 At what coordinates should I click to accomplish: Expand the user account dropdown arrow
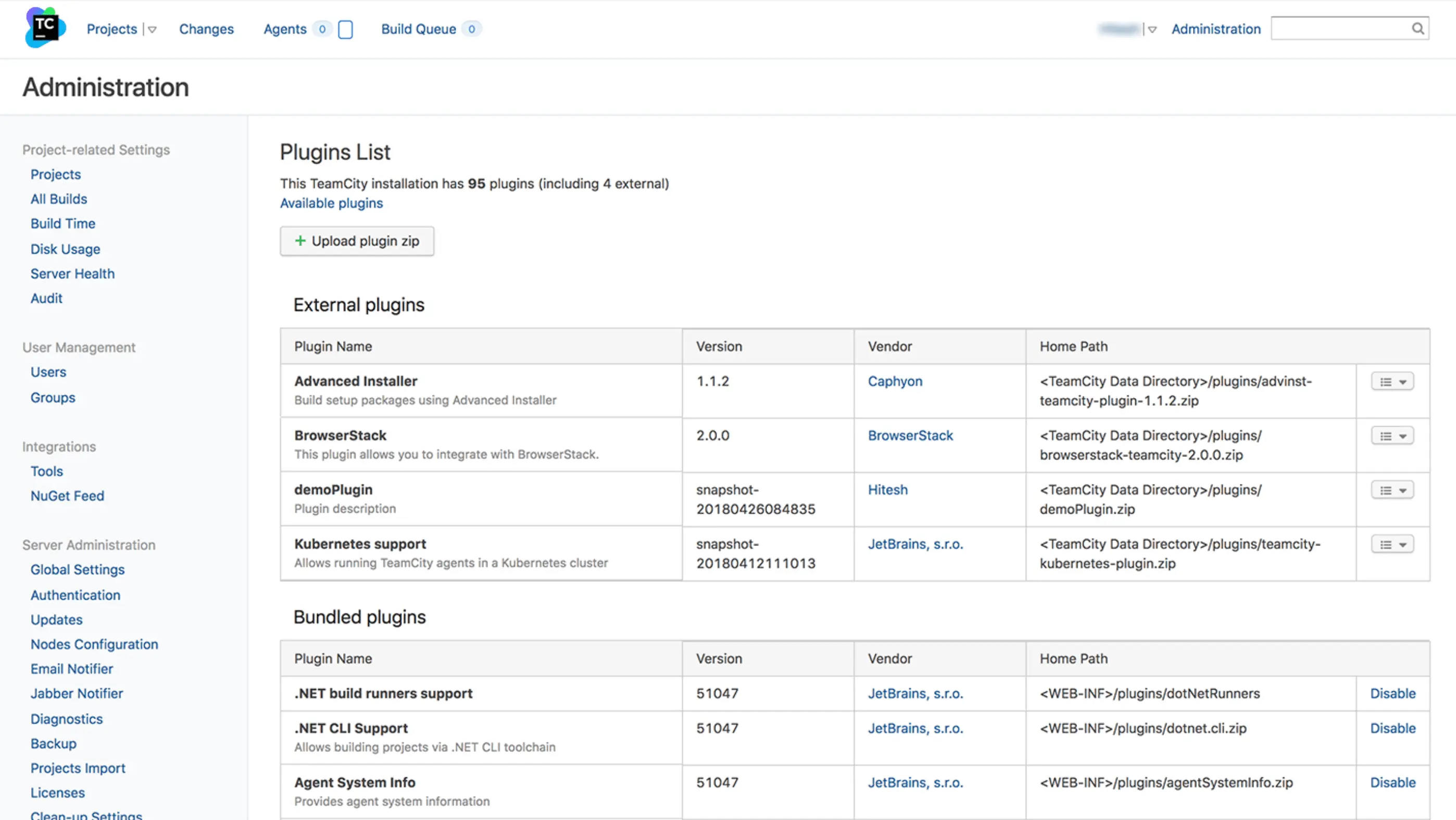tap(1152, 29)
